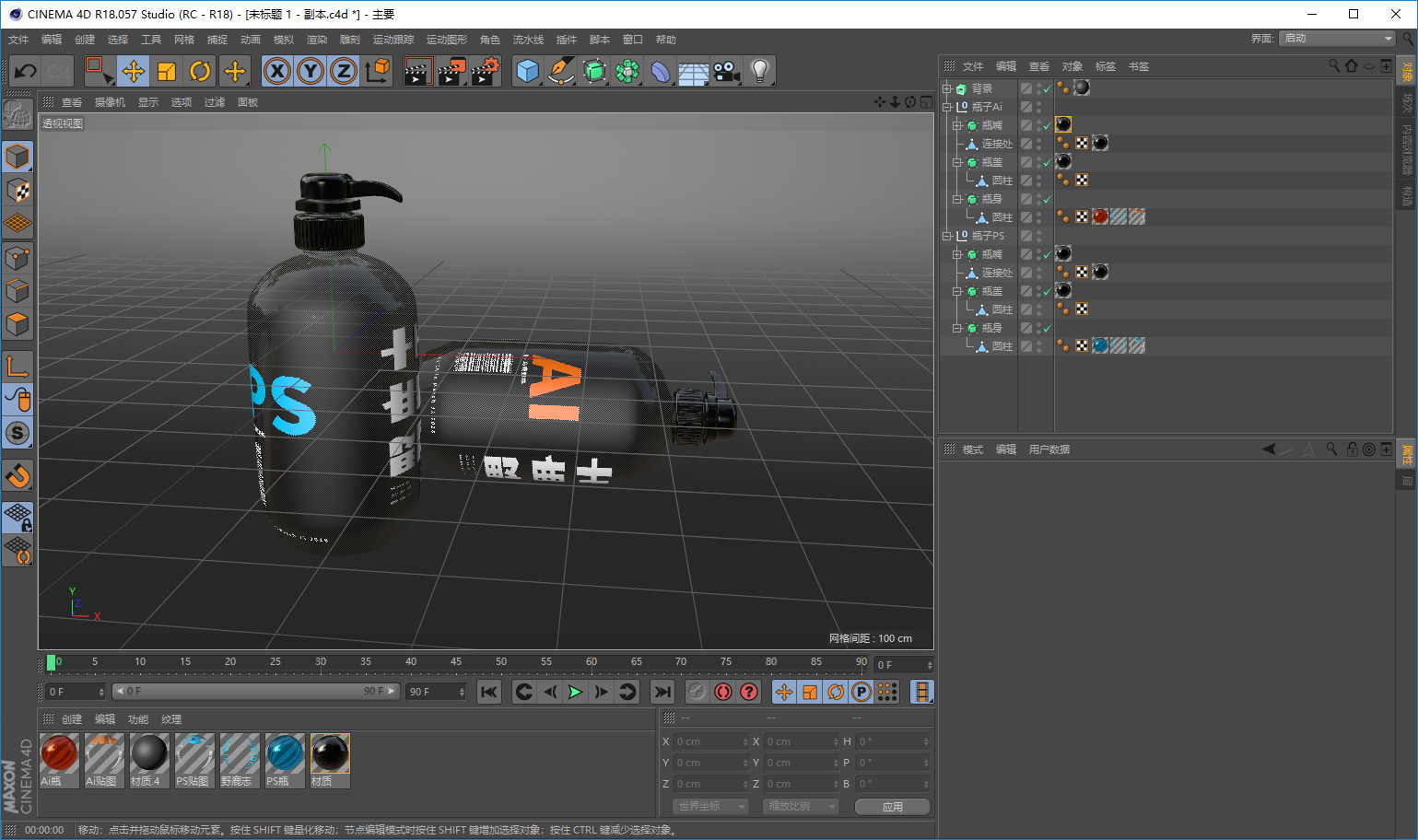Open the 摄像机 menu in the viewport
The width and height of the screenshot is (1418, 840).
[110, 102]
